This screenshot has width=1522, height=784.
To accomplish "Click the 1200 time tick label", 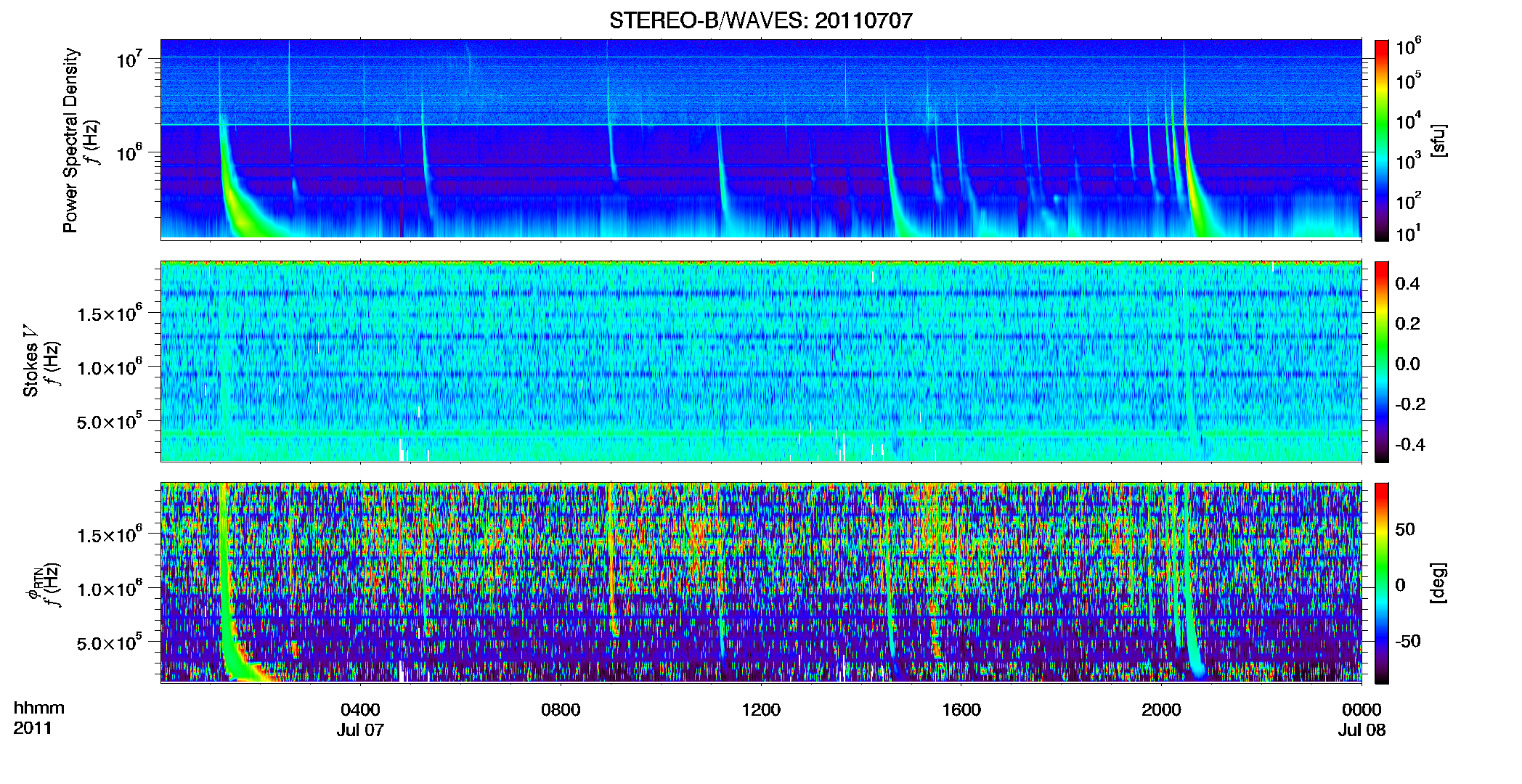I will click(x=761, y=710).
